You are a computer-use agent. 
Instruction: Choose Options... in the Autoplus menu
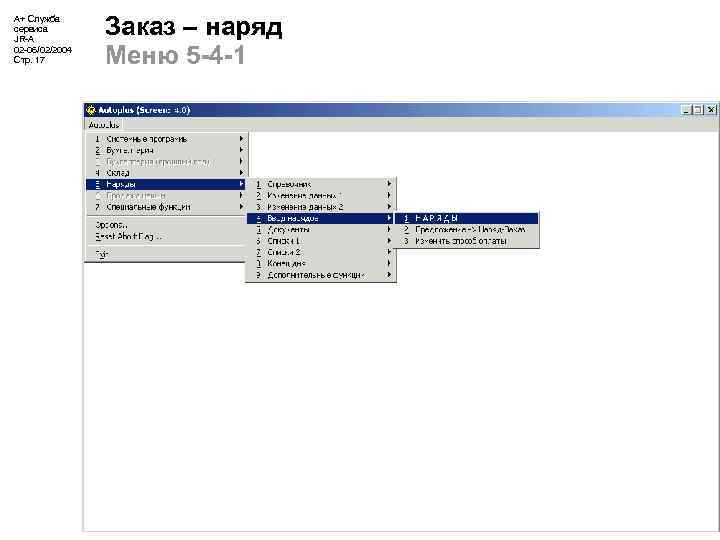[167, 225]
